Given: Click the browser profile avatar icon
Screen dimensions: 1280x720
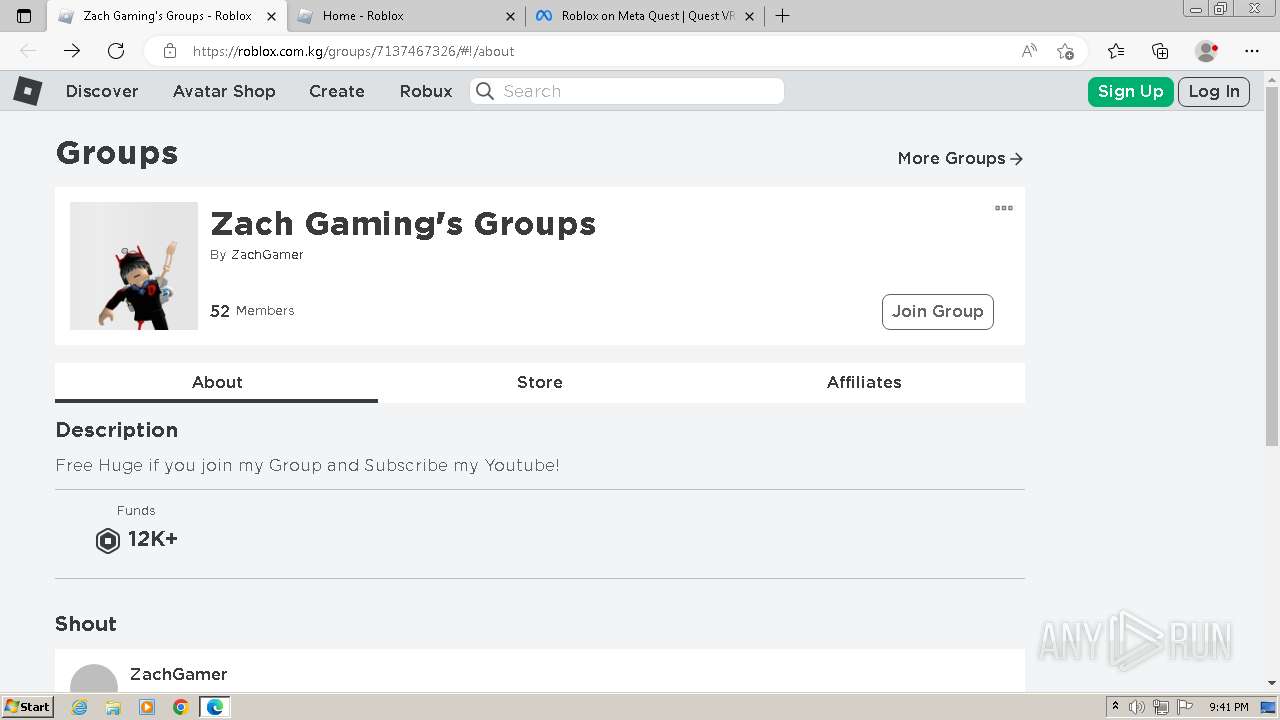Looking at the screenshot, I should (1207, 51).
